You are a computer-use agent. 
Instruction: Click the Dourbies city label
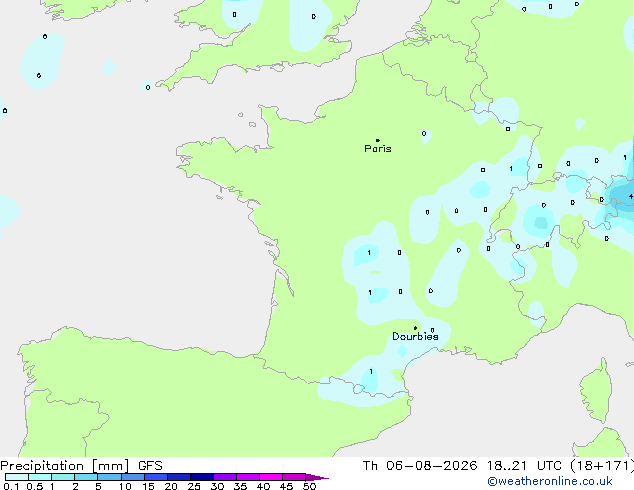(415, 336)
